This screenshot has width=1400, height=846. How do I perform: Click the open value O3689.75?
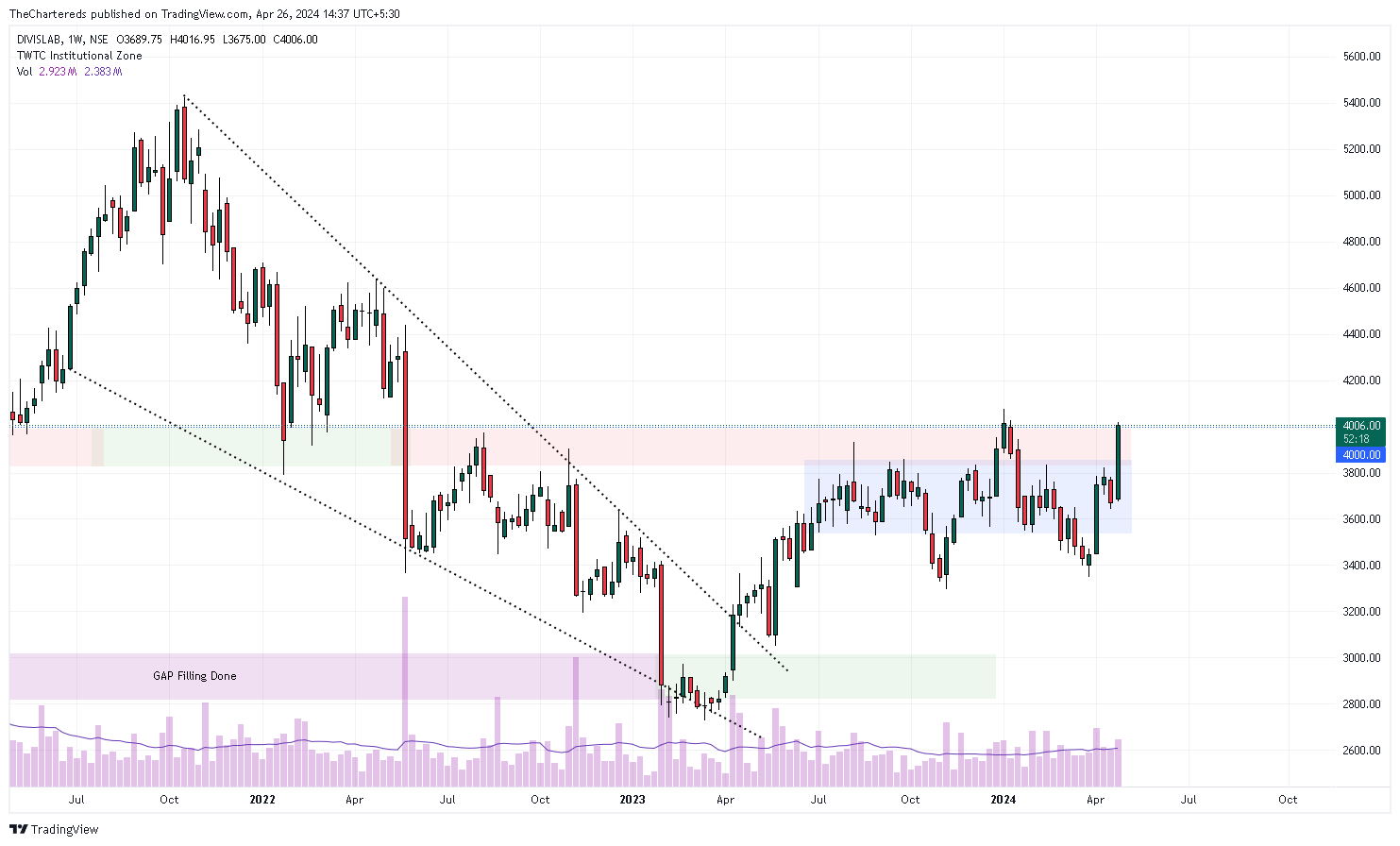tap(139, 40)
